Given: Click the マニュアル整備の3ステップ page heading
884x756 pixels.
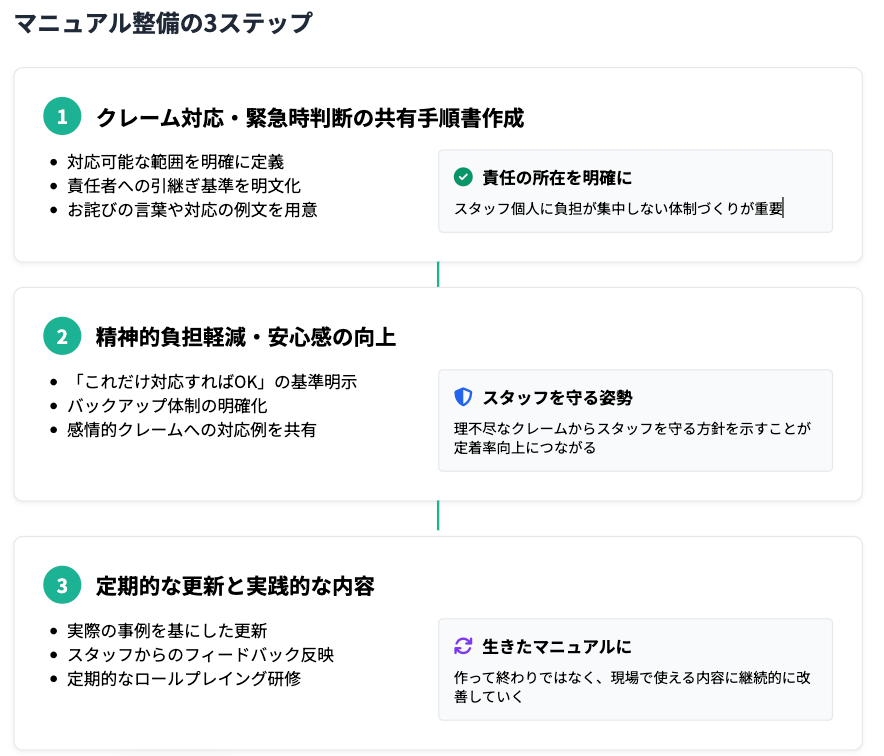Looking at the screenshot, I should tap(163, 23).
